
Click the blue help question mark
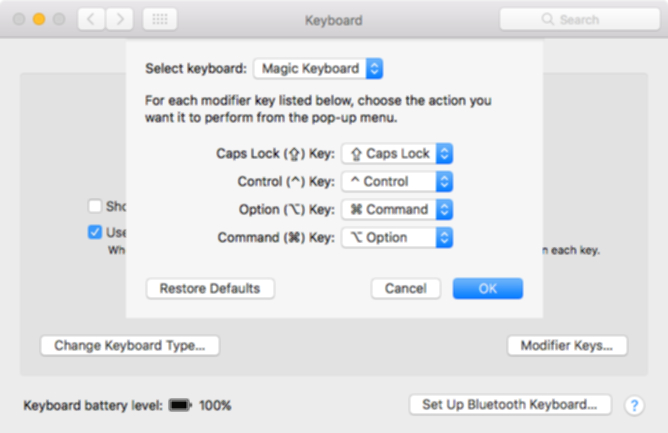point(634,405)
